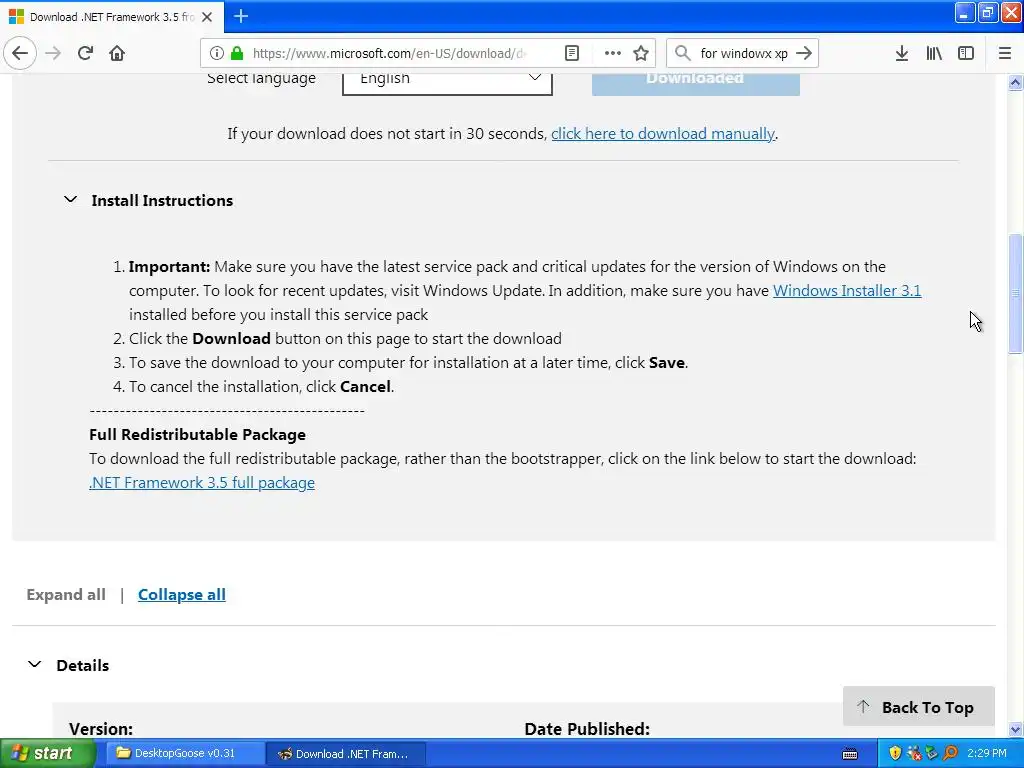Click the Microsoft favicon on the tab
The image size is (1024, 768).
(x=16, y=17)
